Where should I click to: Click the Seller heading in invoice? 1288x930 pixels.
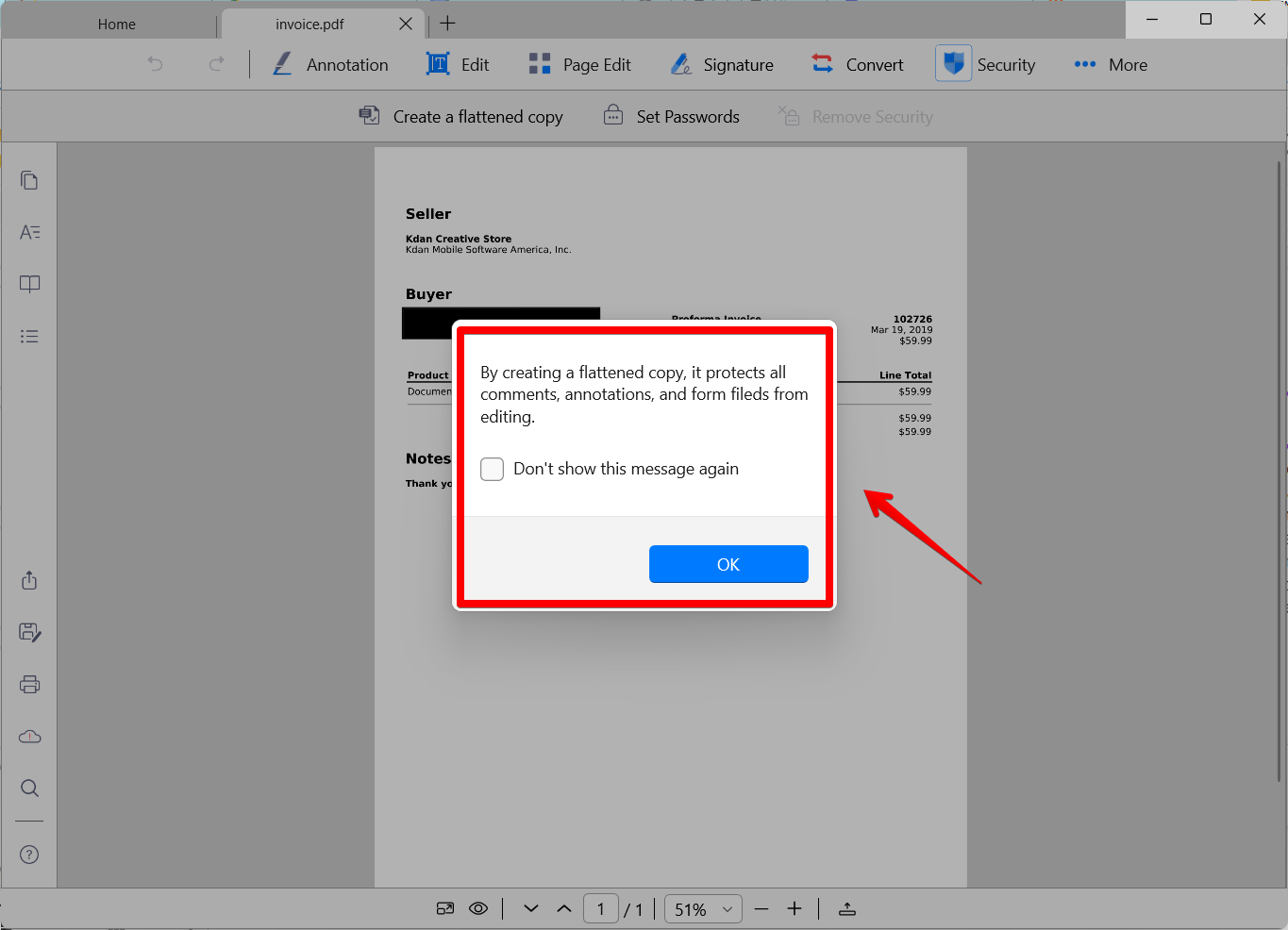click(428, 214)
